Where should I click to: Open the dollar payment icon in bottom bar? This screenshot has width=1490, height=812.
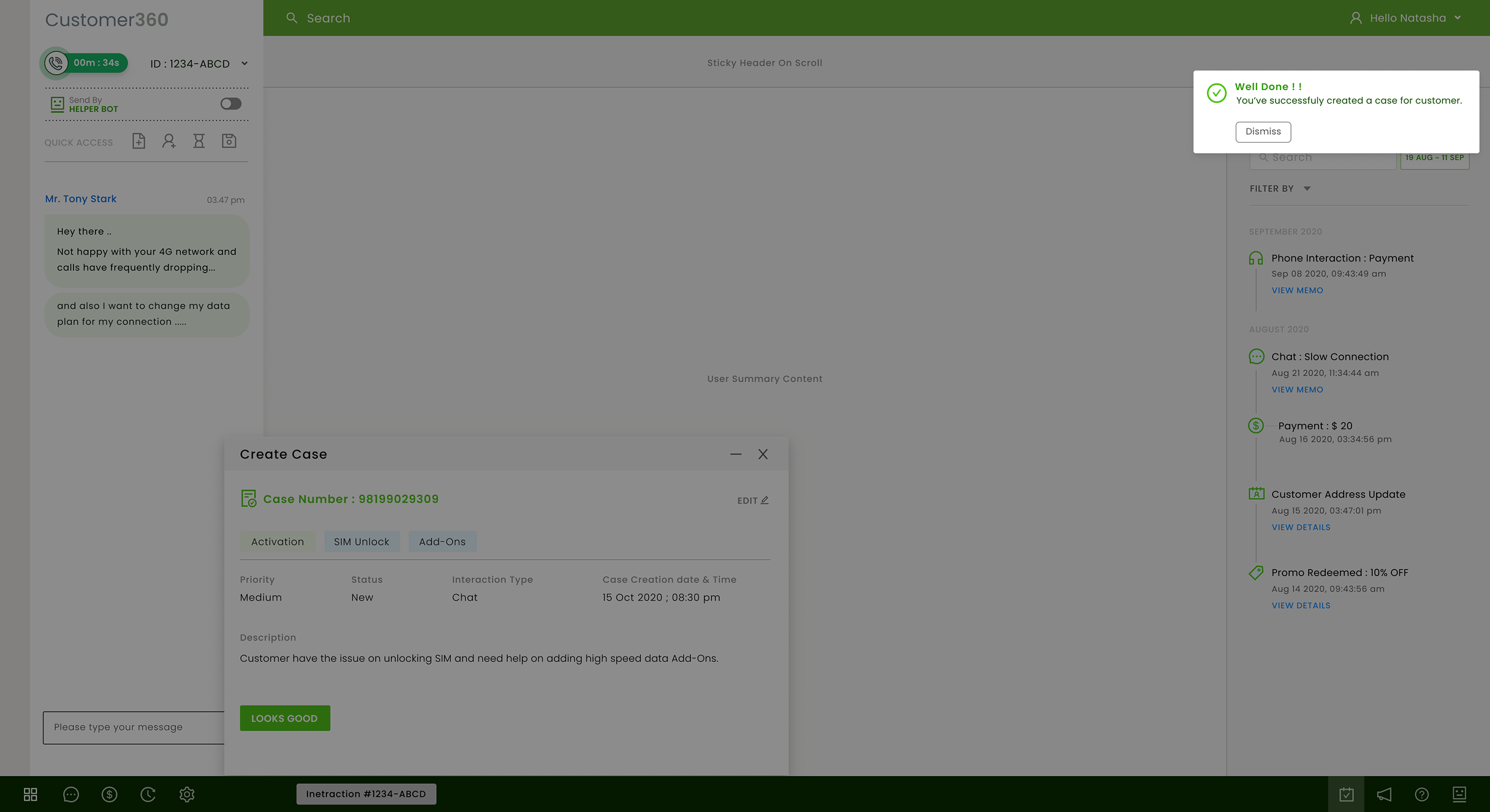click(110, 794)
